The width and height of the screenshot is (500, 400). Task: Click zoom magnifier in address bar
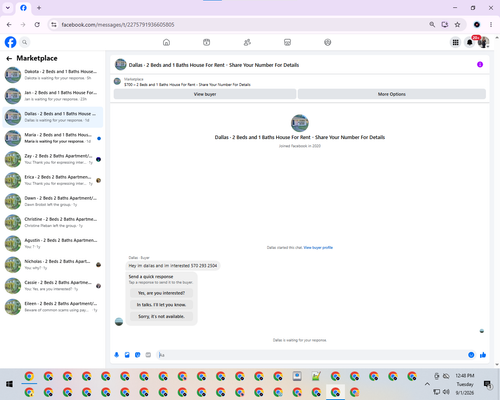coord(432,24)
